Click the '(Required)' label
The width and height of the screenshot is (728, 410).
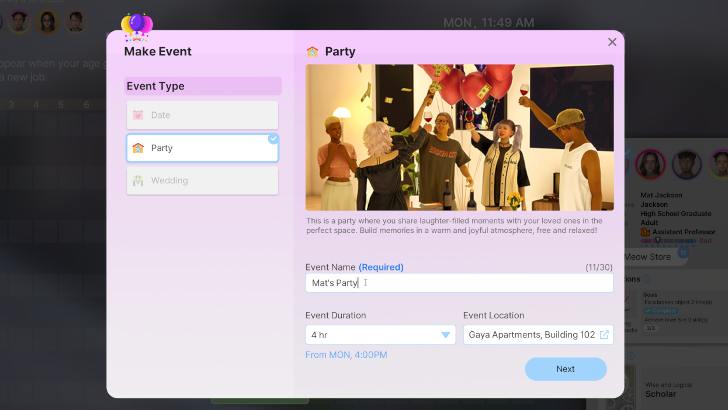(381, 267)
